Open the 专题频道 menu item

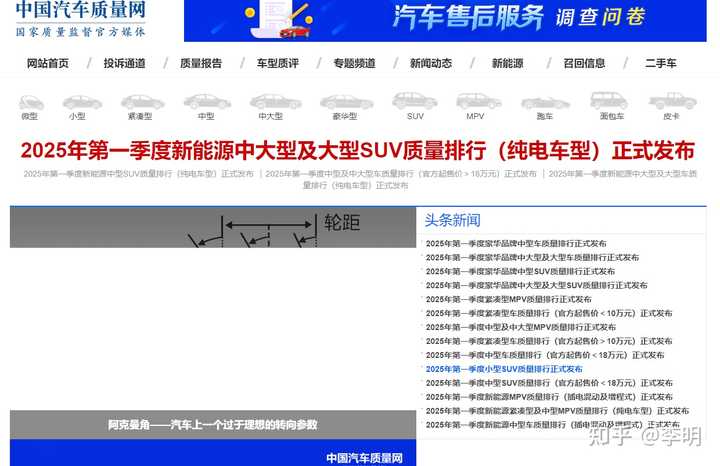(x=354, y=63)
